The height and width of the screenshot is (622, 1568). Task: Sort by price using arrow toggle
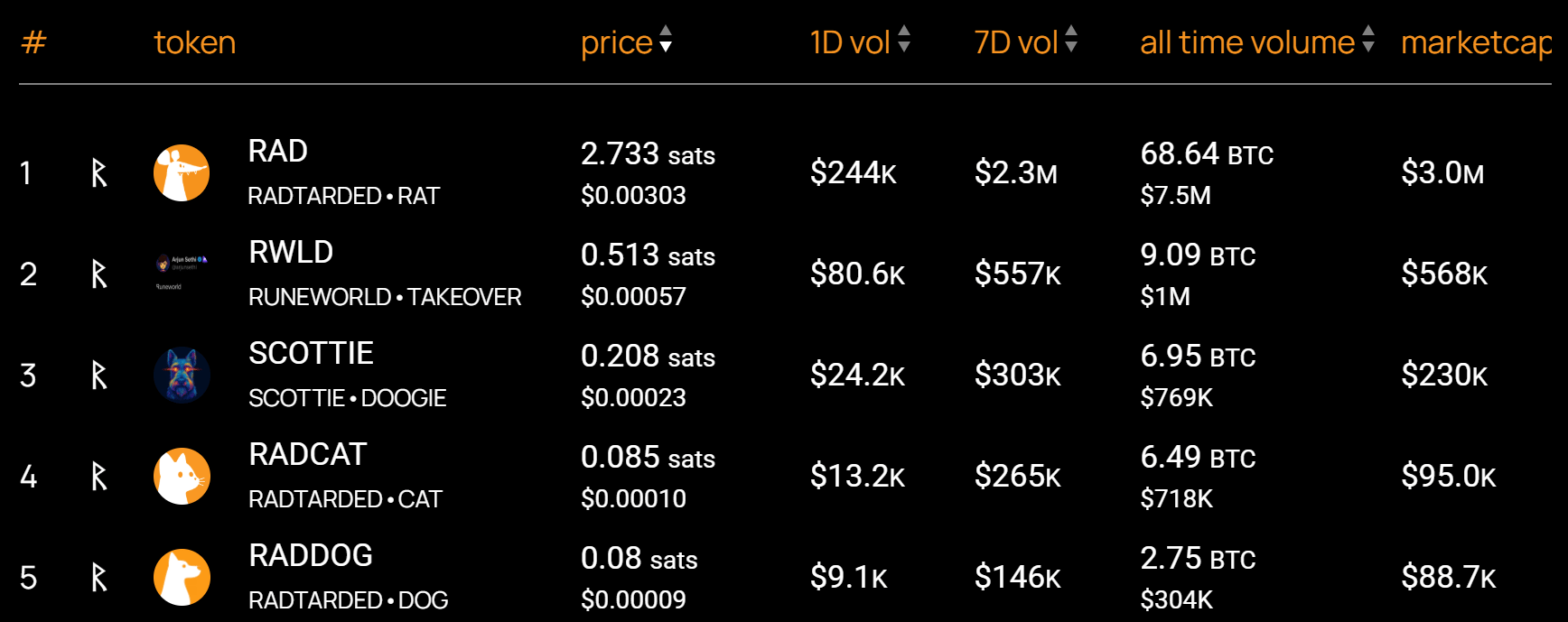(666, 40)
